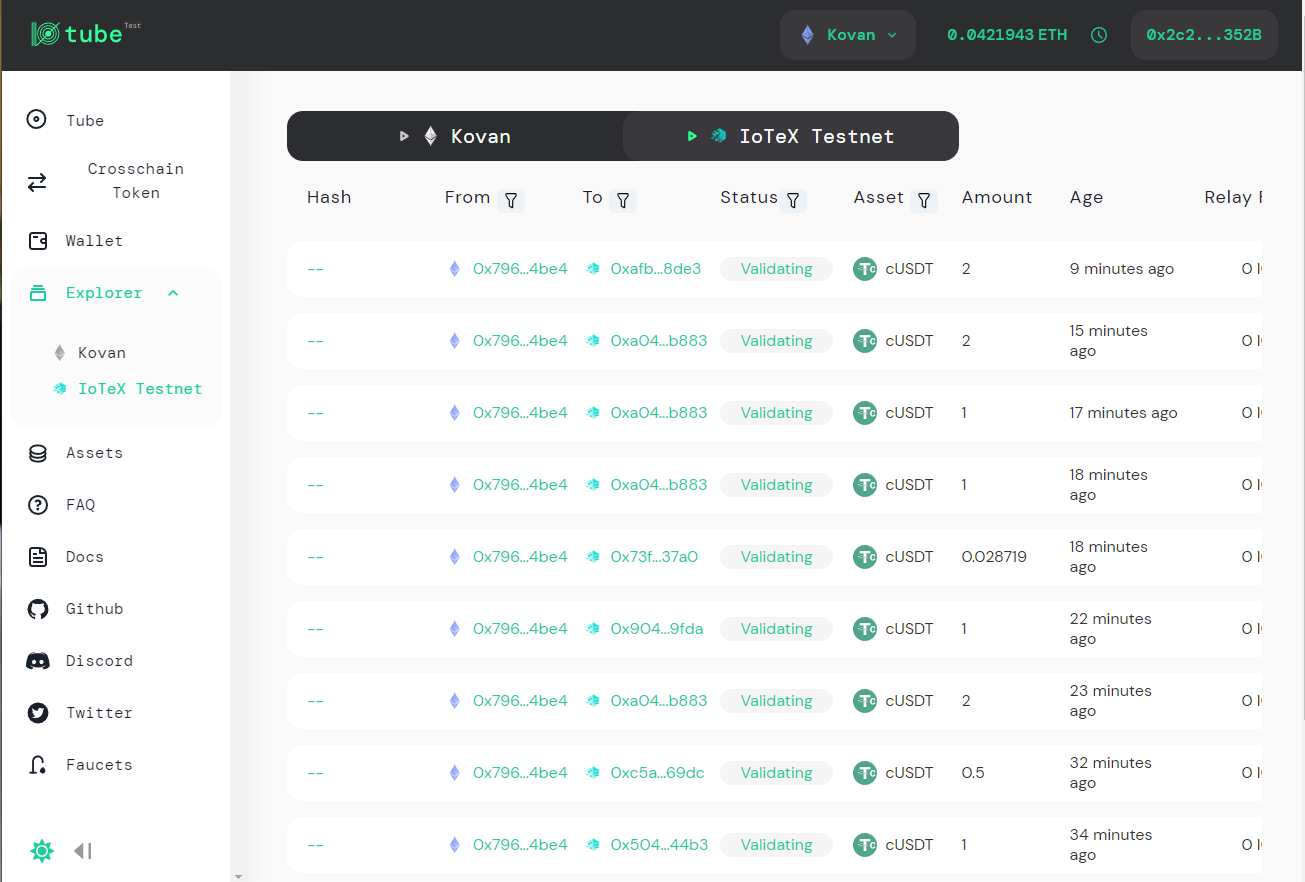Toggle light/dark theme sun icon

pyautogui.click(x=42, y=851)
